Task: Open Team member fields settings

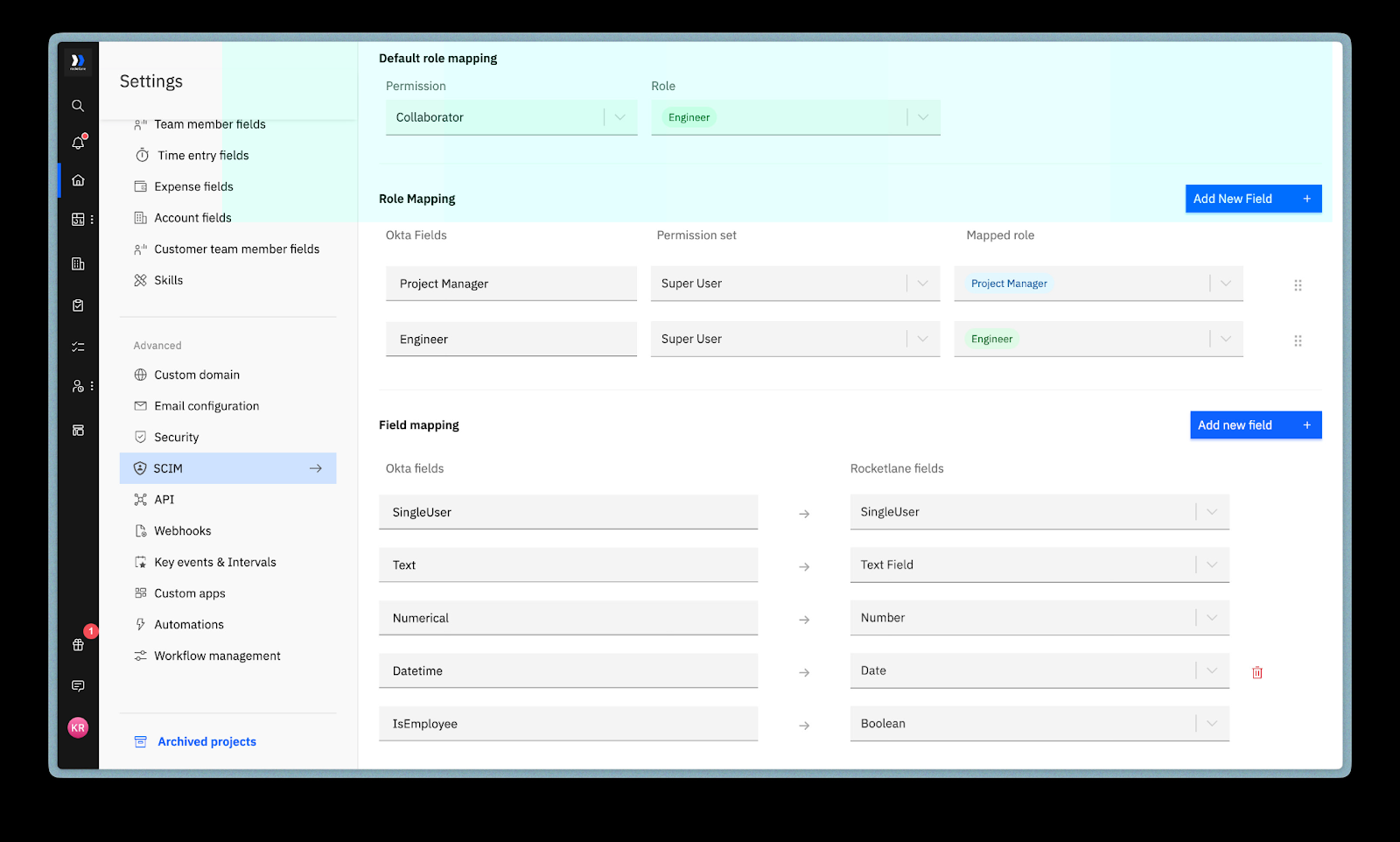Action: pyautogui.click(x=210, y=124)
